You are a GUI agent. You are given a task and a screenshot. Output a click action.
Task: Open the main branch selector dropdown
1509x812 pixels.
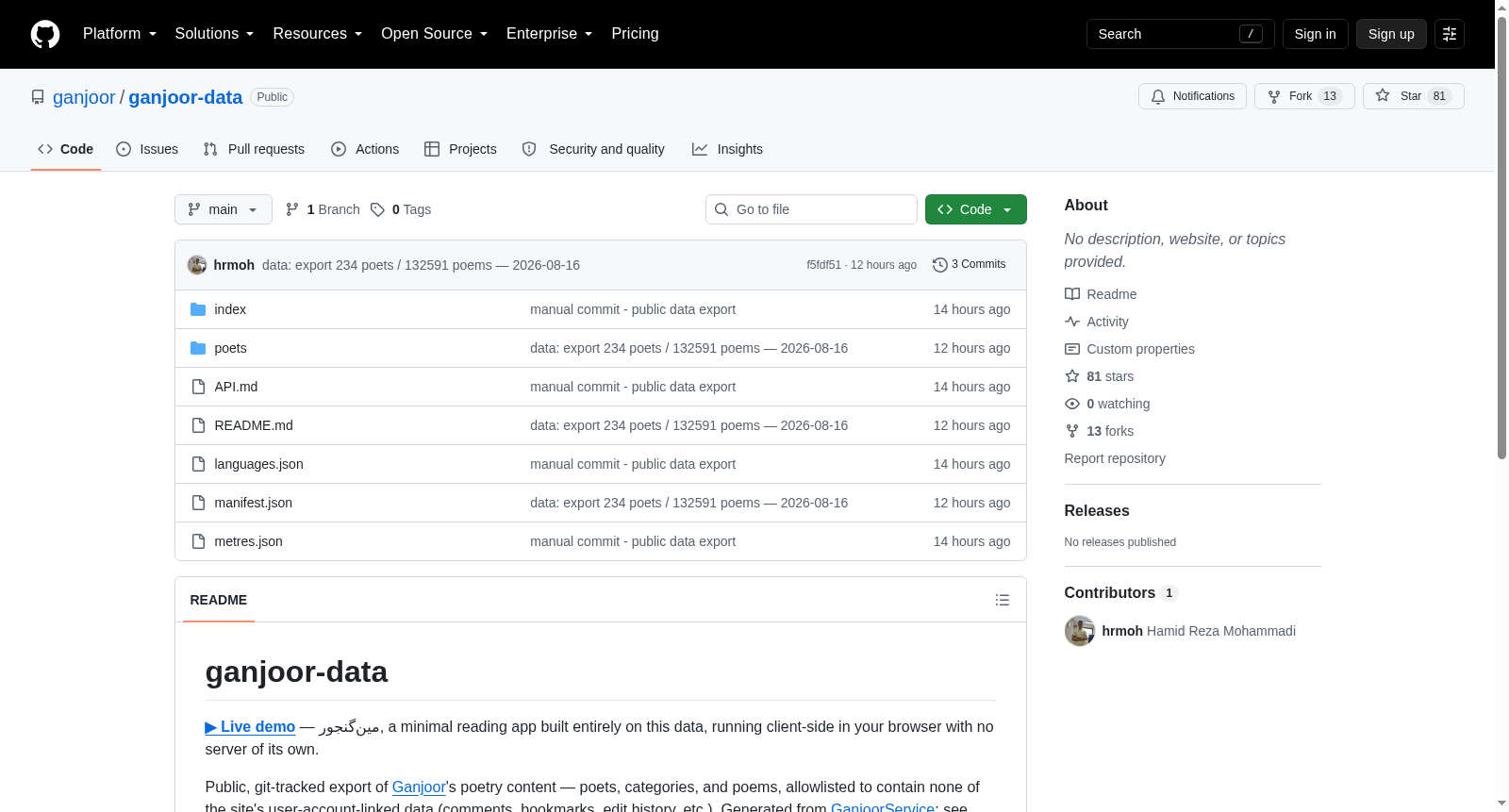click(224, 209)
